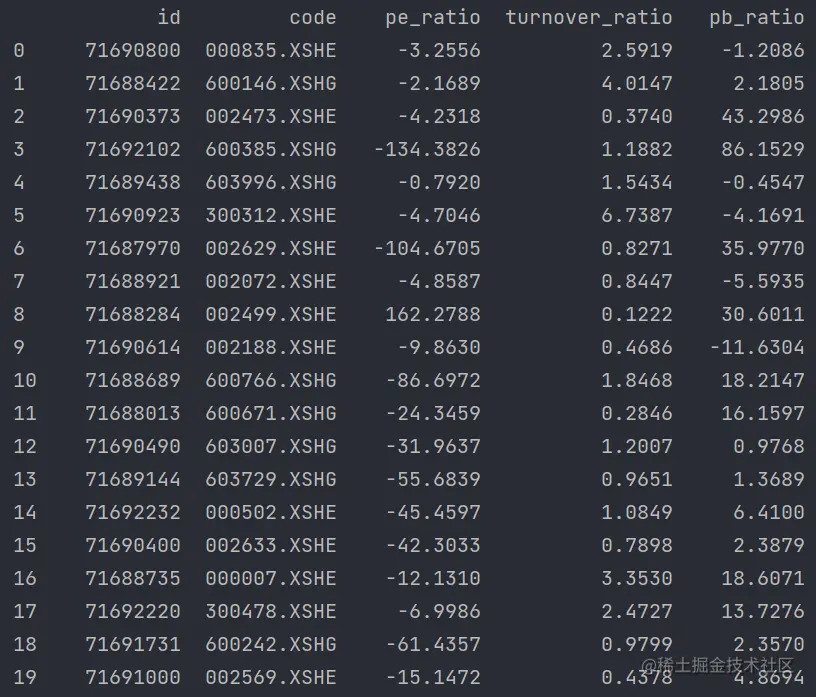The height and width of the screenshot is (697, 816).
Task: Click pe_ratio value -24.3459
Action: (433, 413)
